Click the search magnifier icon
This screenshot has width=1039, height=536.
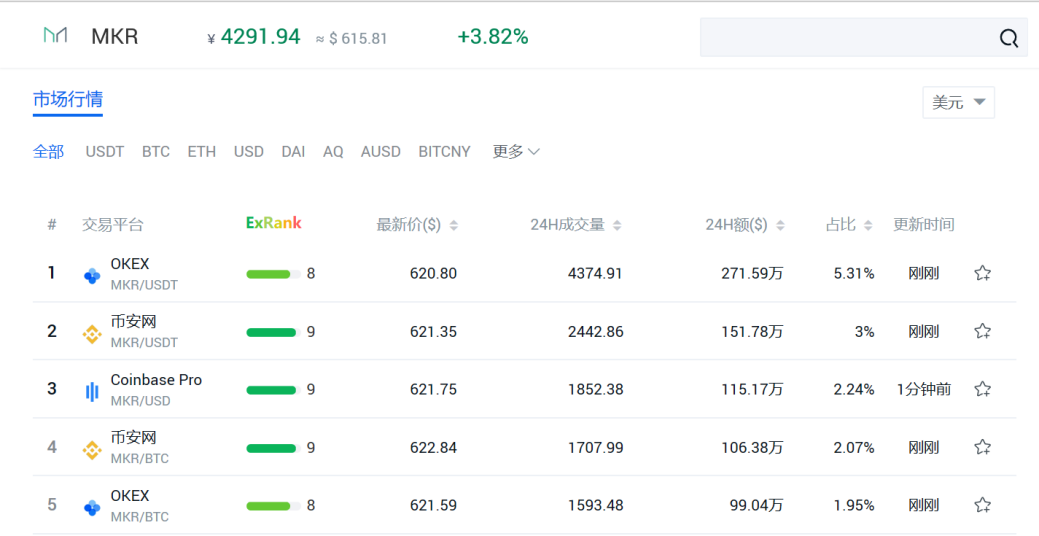(x=1009, y=38)
